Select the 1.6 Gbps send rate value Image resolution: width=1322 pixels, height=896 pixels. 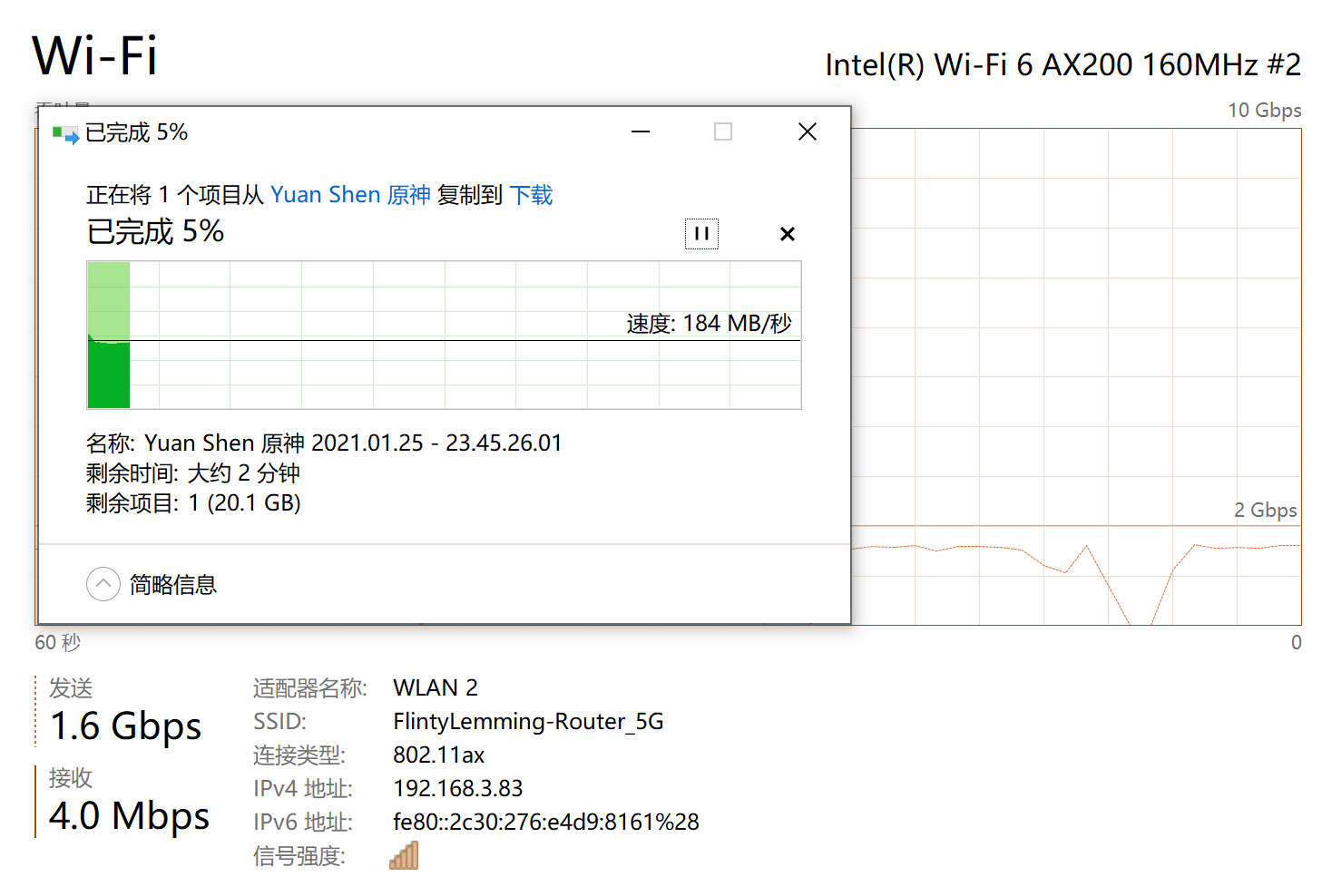pyautogui.click(x=125, y=726)
